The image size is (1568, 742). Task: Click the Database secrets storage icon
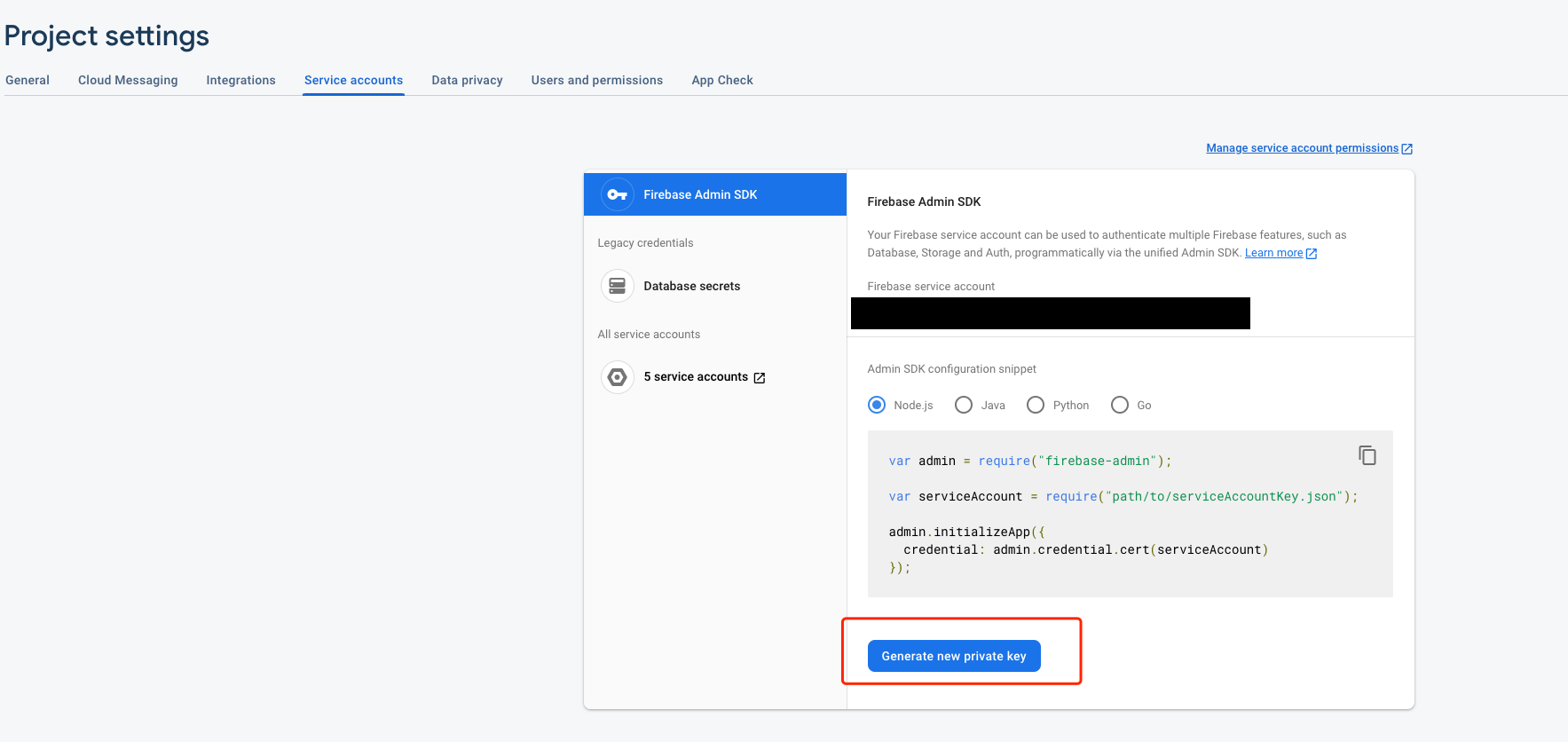(x=617, y=286)
